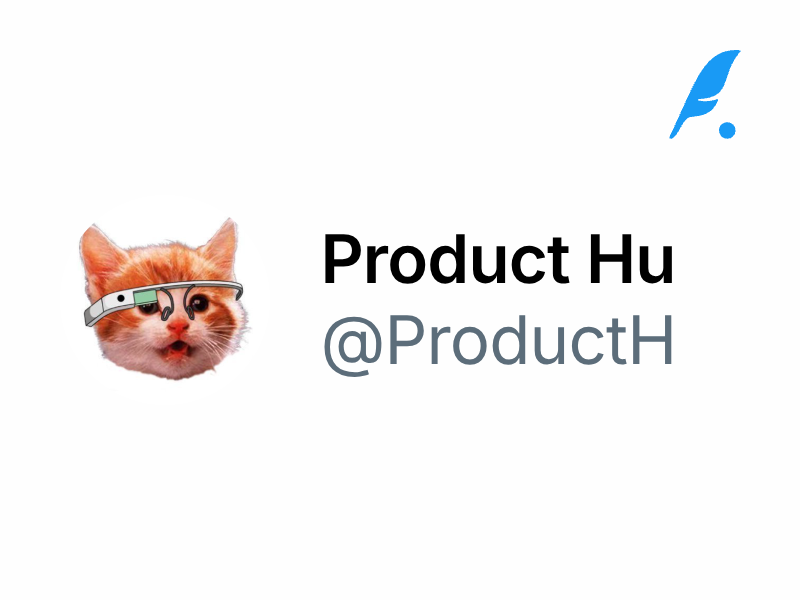Click the kitten's open mouth
The width and height of the screenshot is (800, 600).
(x=177, y=350)
